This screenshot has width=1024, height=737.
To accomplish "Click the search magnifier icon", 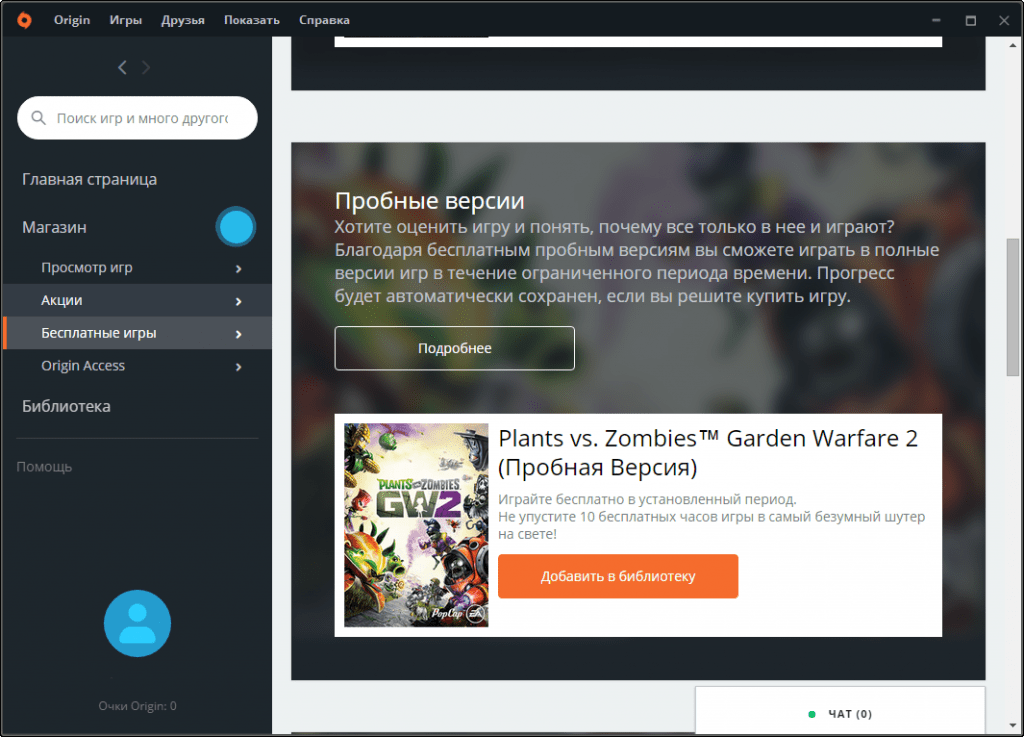I will 39,118.
